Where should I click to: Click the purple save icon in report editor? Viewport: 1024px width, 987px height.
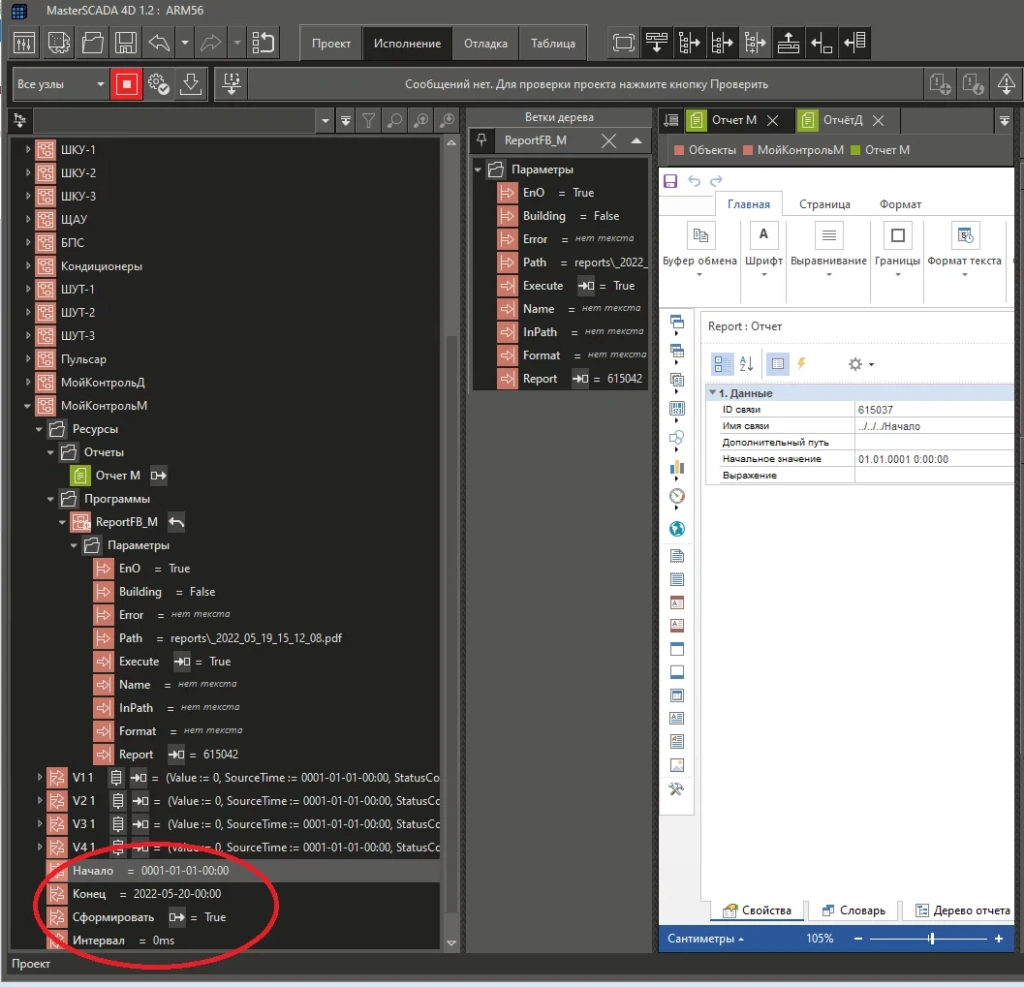[x=670, y=181]
